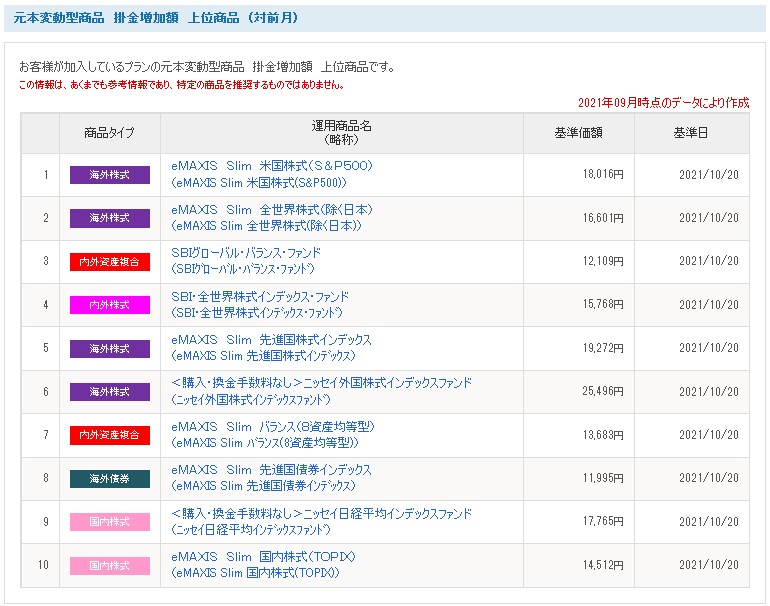Screen dimensions: 770x606
Task: Click 海外株式 badge in row 1
Action: click(x=110, y=175)
